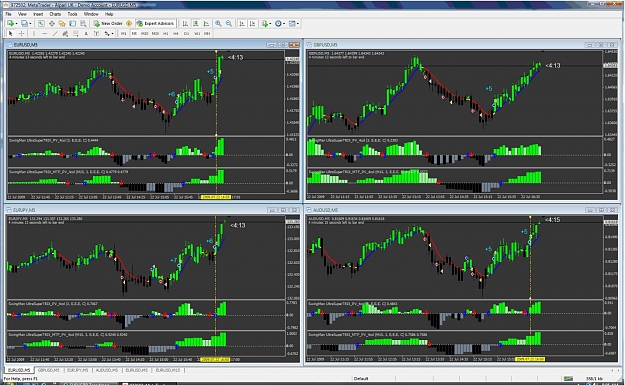Expand the Periods dropdown arrow
Viewport: 625px width, 385px height.
click(x=284, y=24)
